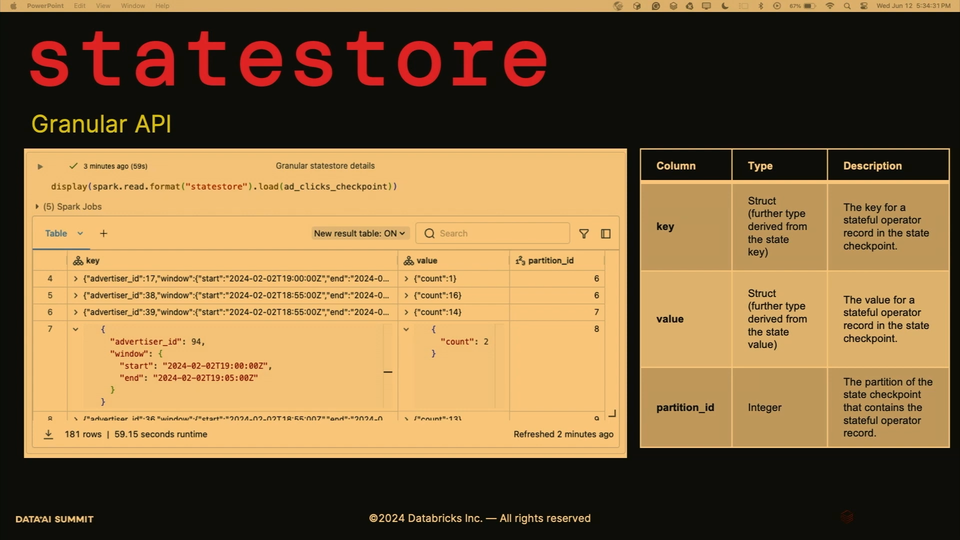Image resolution: width=960 pixels, height=540 pixels.
Task: Open the column panel icon next to filter
Action: point(606,233)
